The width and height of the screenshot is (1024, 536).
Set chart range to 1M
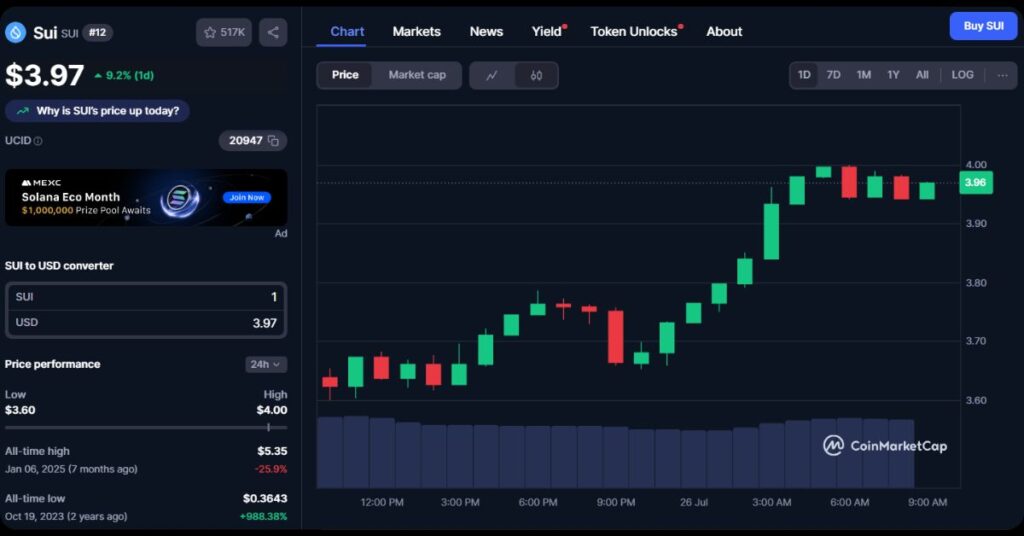pos(863,75)
